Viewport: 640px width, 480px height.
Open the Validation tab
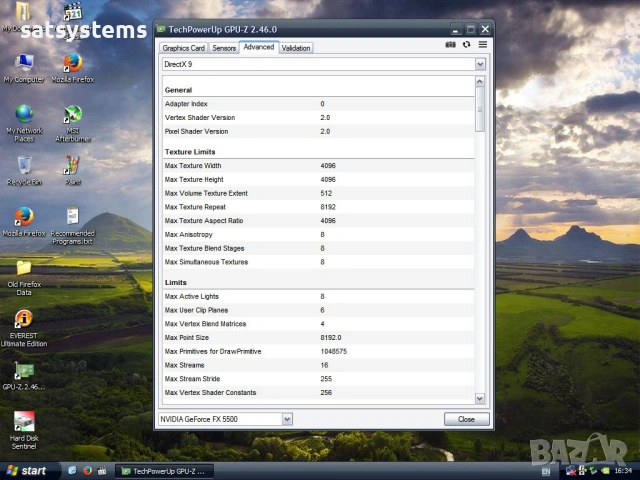tap(296, 48)
